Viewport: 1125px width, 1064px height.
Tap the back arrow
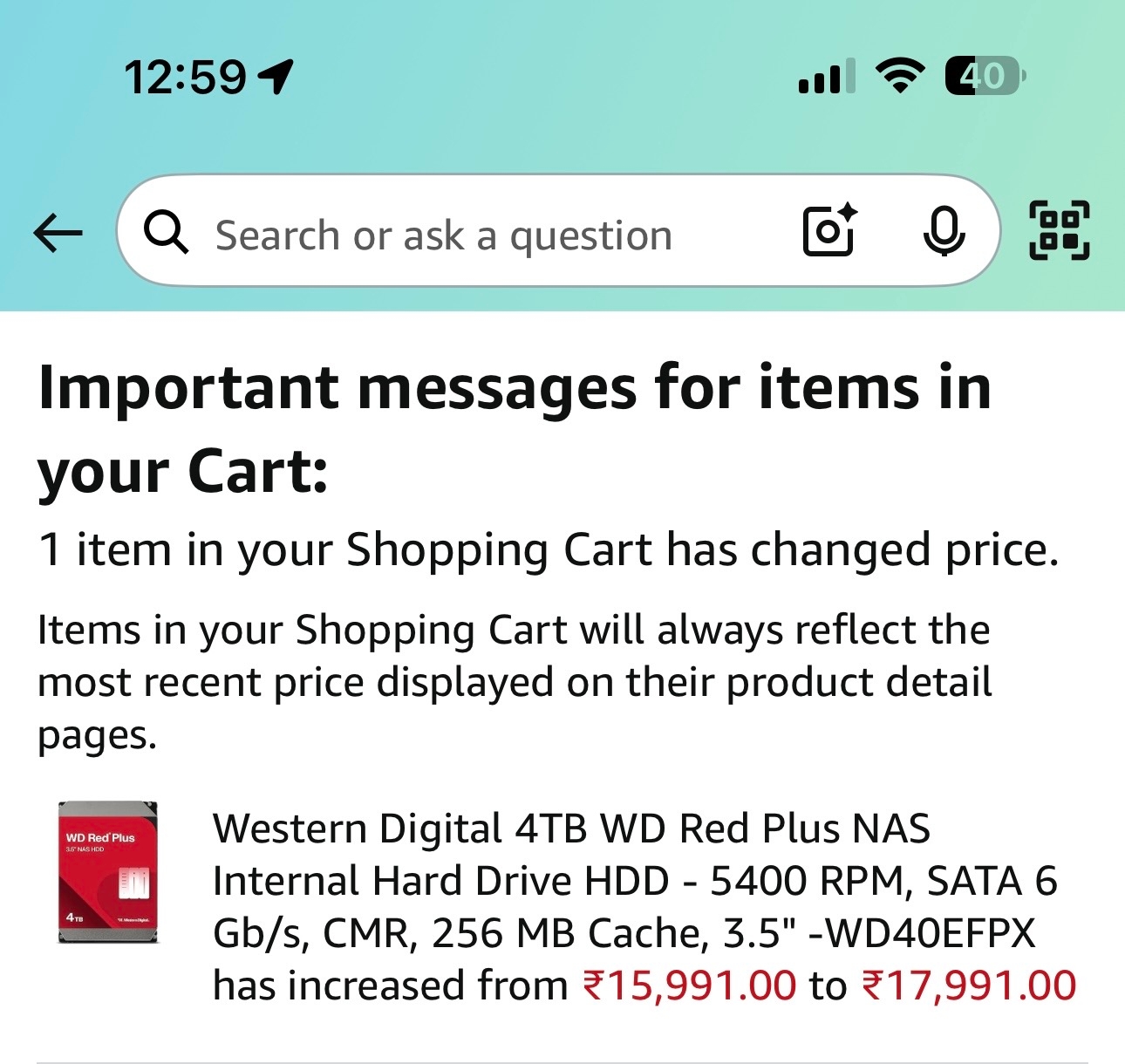[x=58, y=234]
